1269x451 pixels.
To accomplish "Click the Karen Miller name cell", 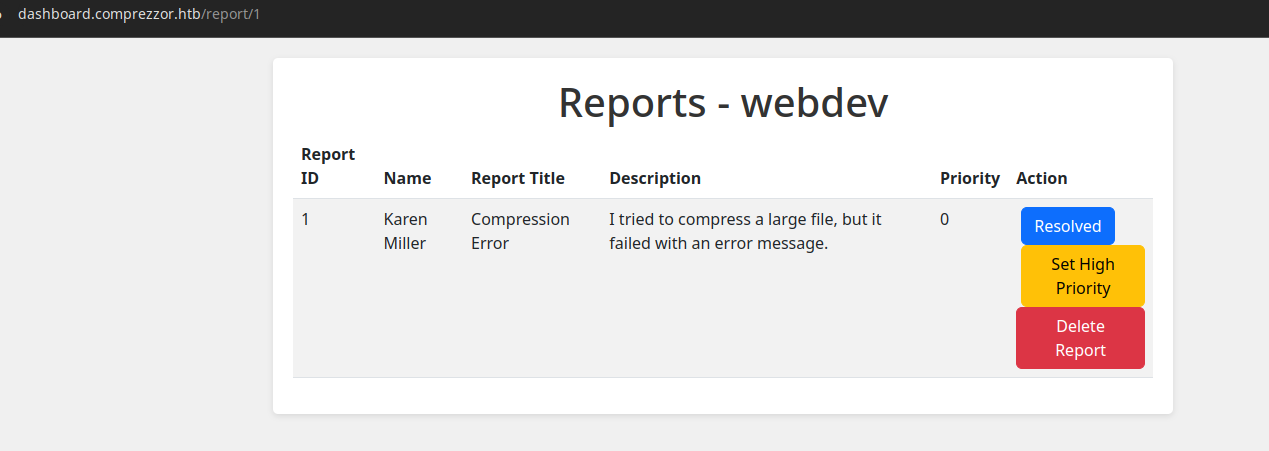I will pos(406,231).
